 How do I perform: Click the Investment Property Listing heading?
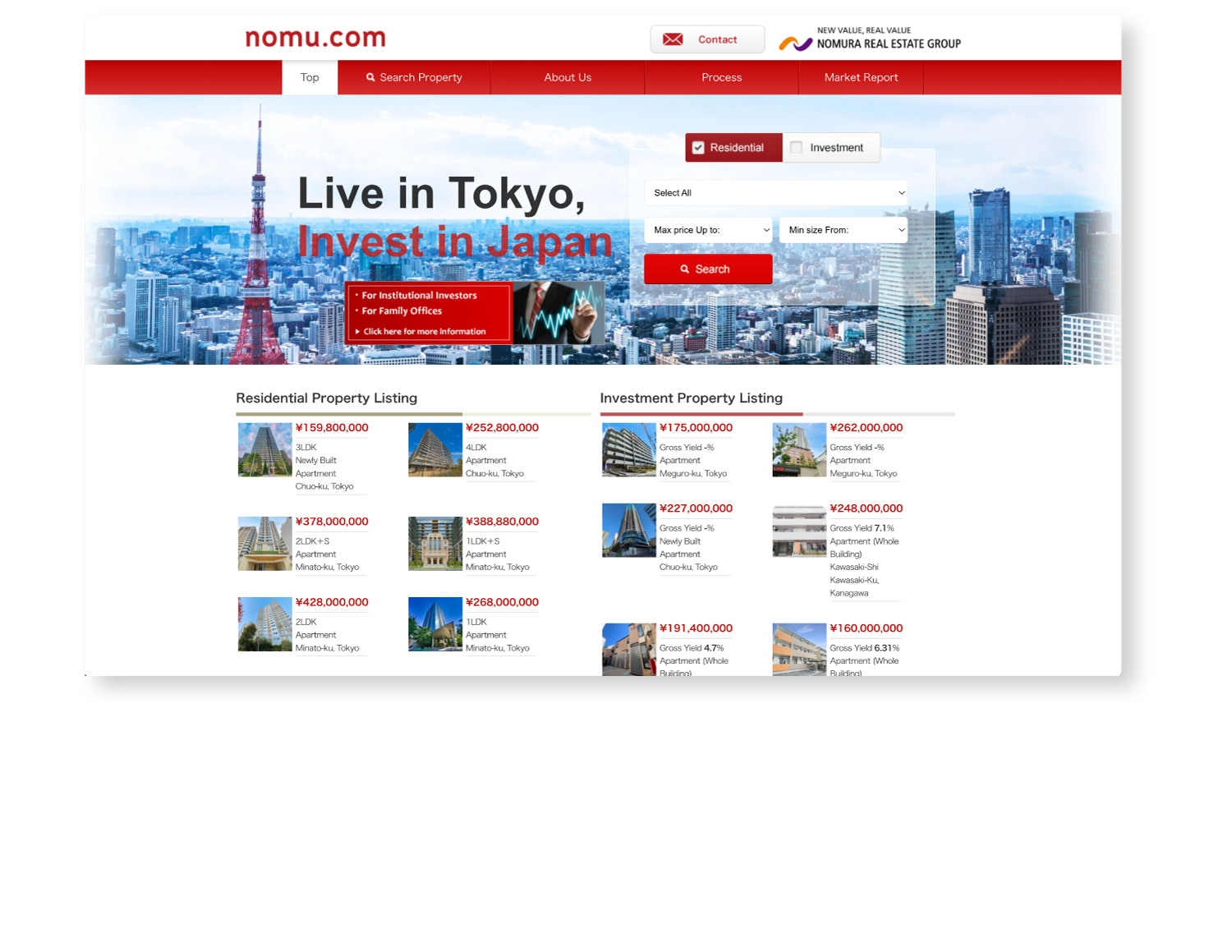(692, 398)
